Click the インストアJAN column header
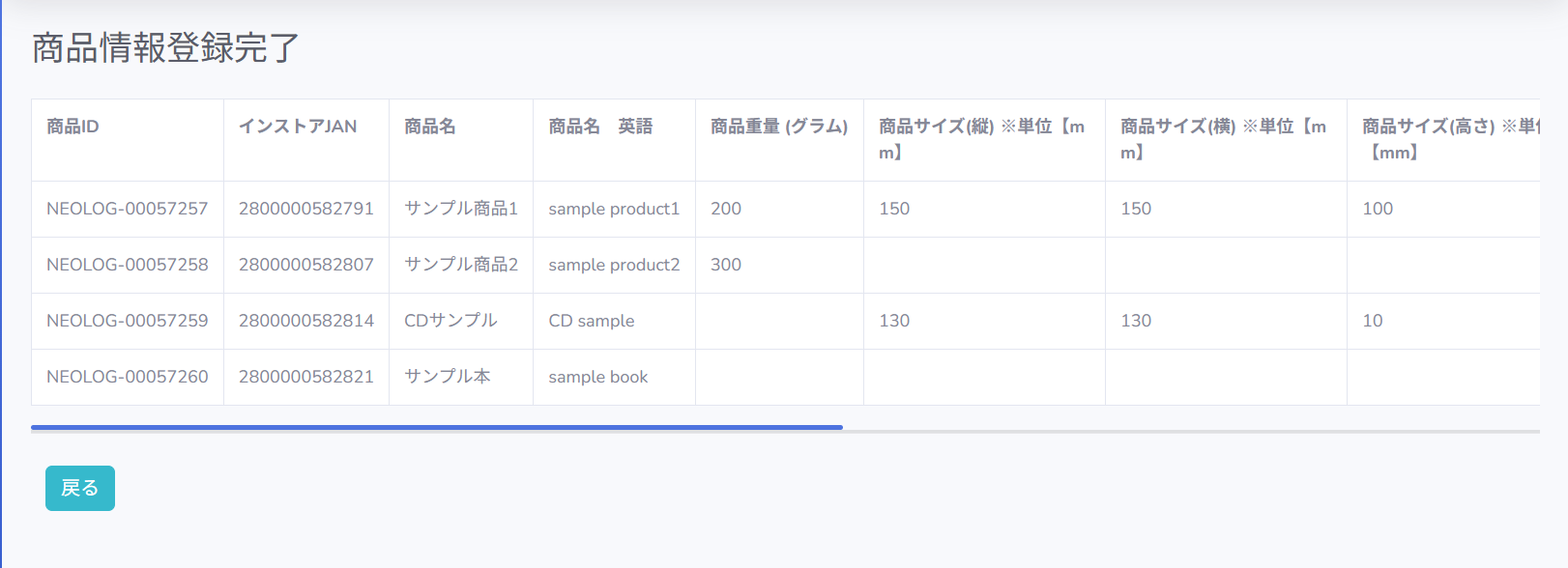This screenshot has width=1568, height=568. 298,127
